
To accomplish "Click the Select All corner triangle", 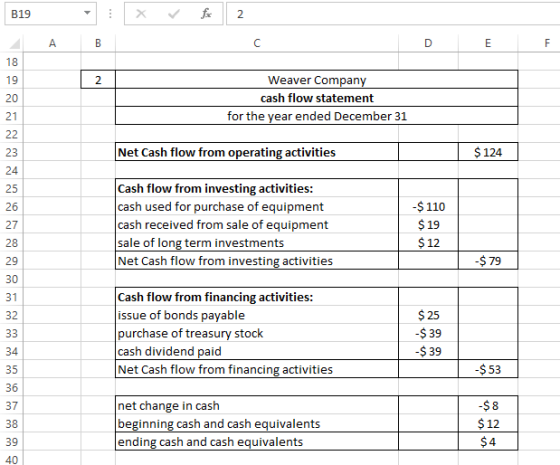I will pyautogui.click(x=15, y=44).
